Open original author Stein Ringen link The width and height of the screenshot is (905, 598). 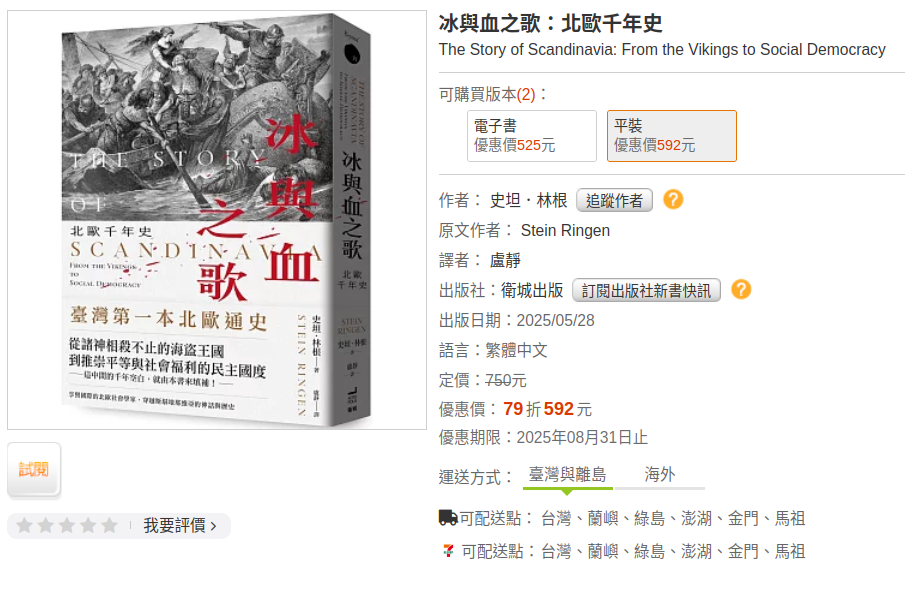tap(565, 230)
